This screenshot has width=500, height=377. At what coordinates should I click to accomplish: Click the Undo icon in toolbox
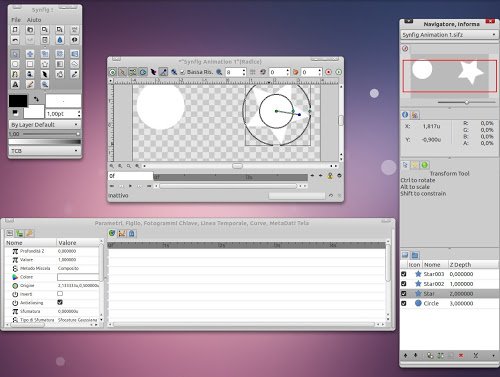tap(15, 40)
